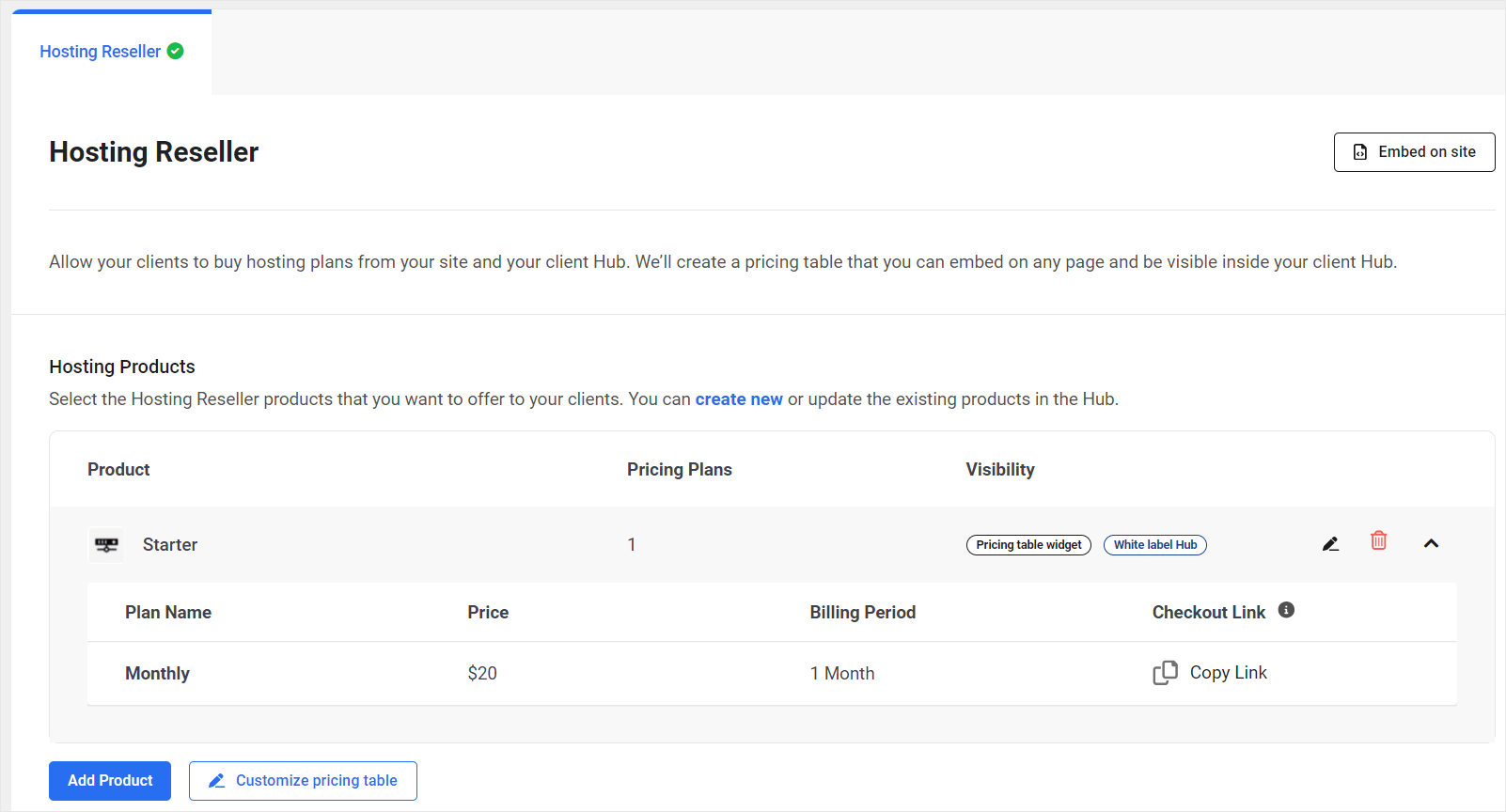Click the Checkout Link column header
The image size is (1506, 812).
(1209, 613)
